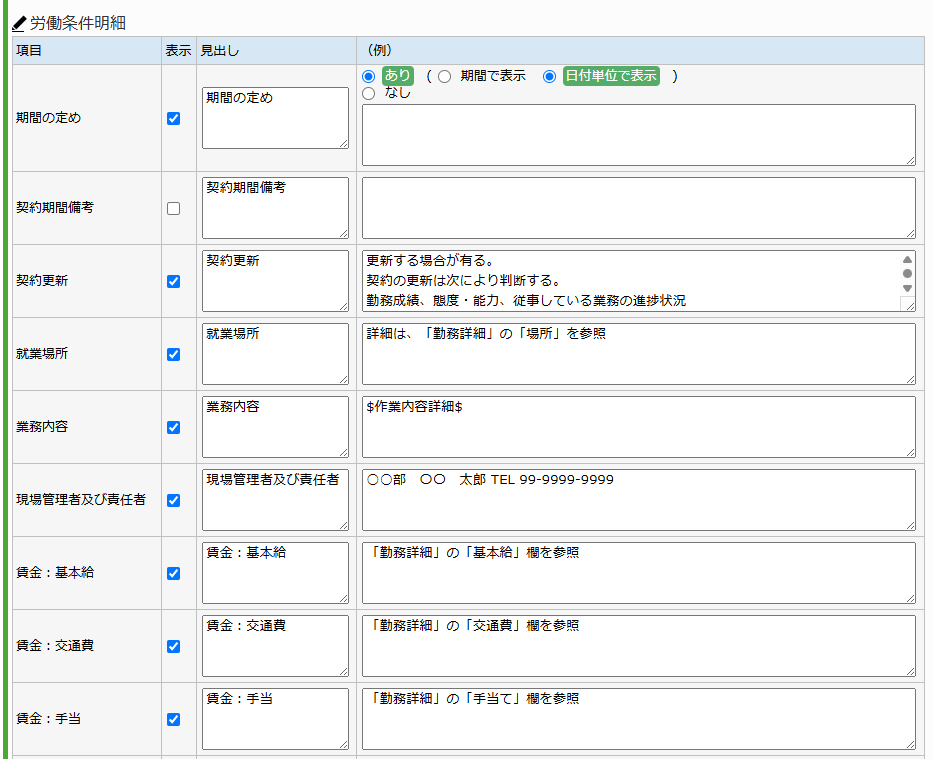Click the 表示 column header

179,51
